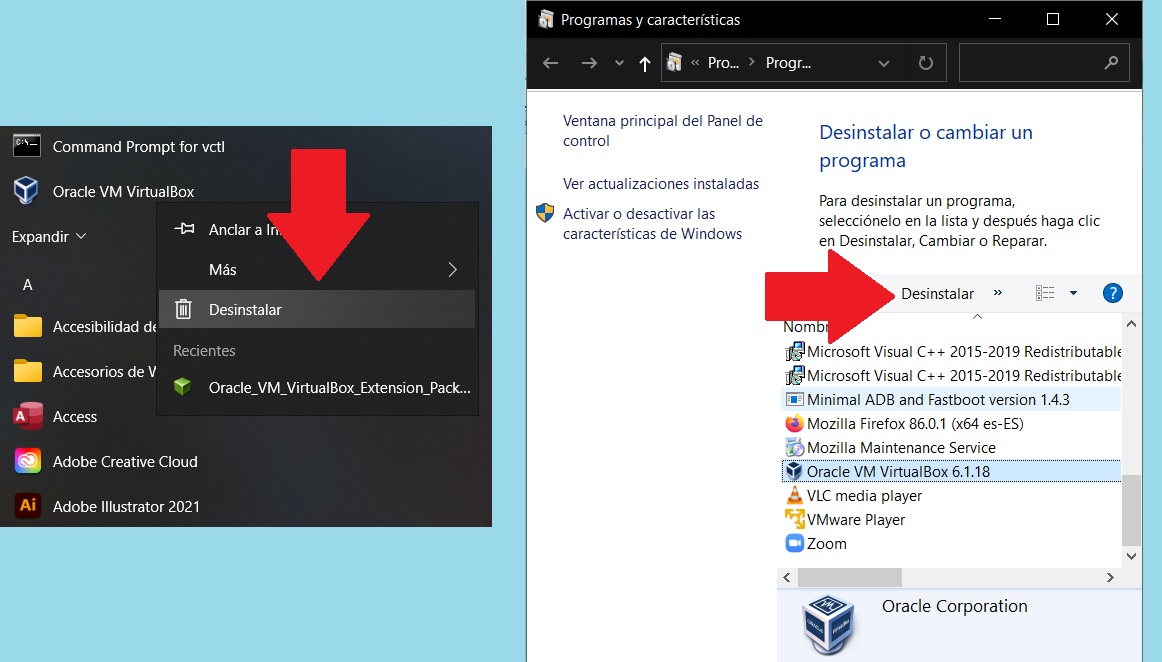Launch Access via its red icon
The height and width of the screenshot is (662, 1162).
[x=27, y=416]
